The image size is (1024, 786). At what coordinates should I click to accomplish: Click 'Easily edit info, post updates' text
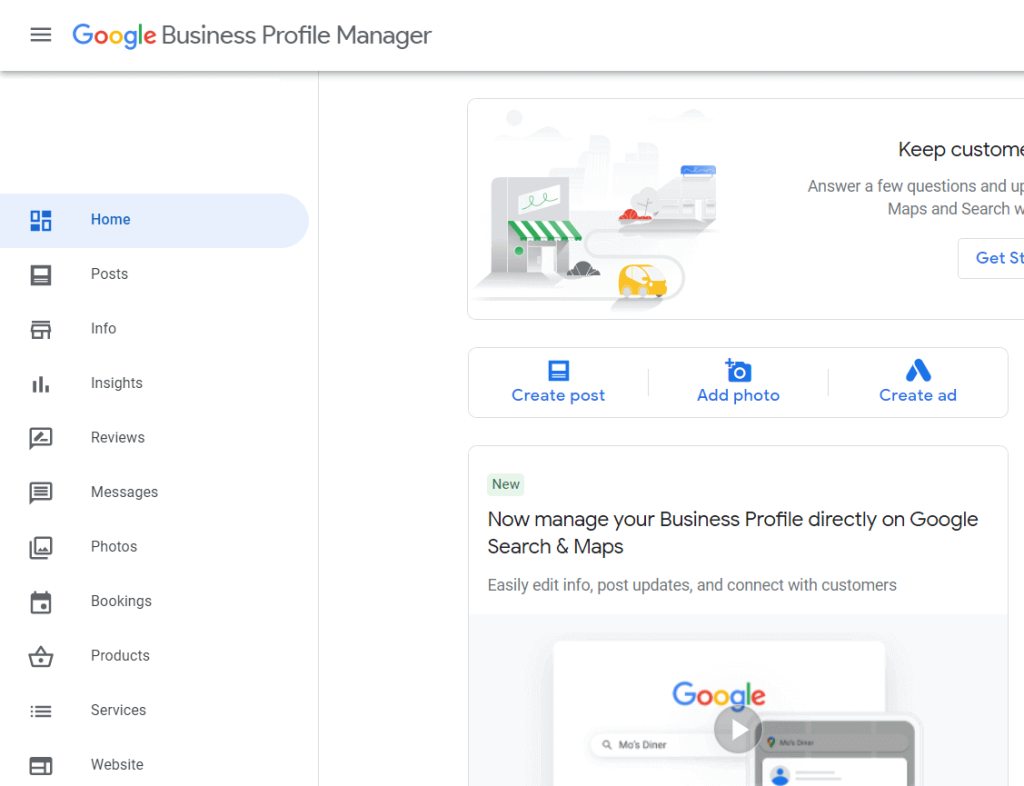pyautogui.click(x=692, y=585)
